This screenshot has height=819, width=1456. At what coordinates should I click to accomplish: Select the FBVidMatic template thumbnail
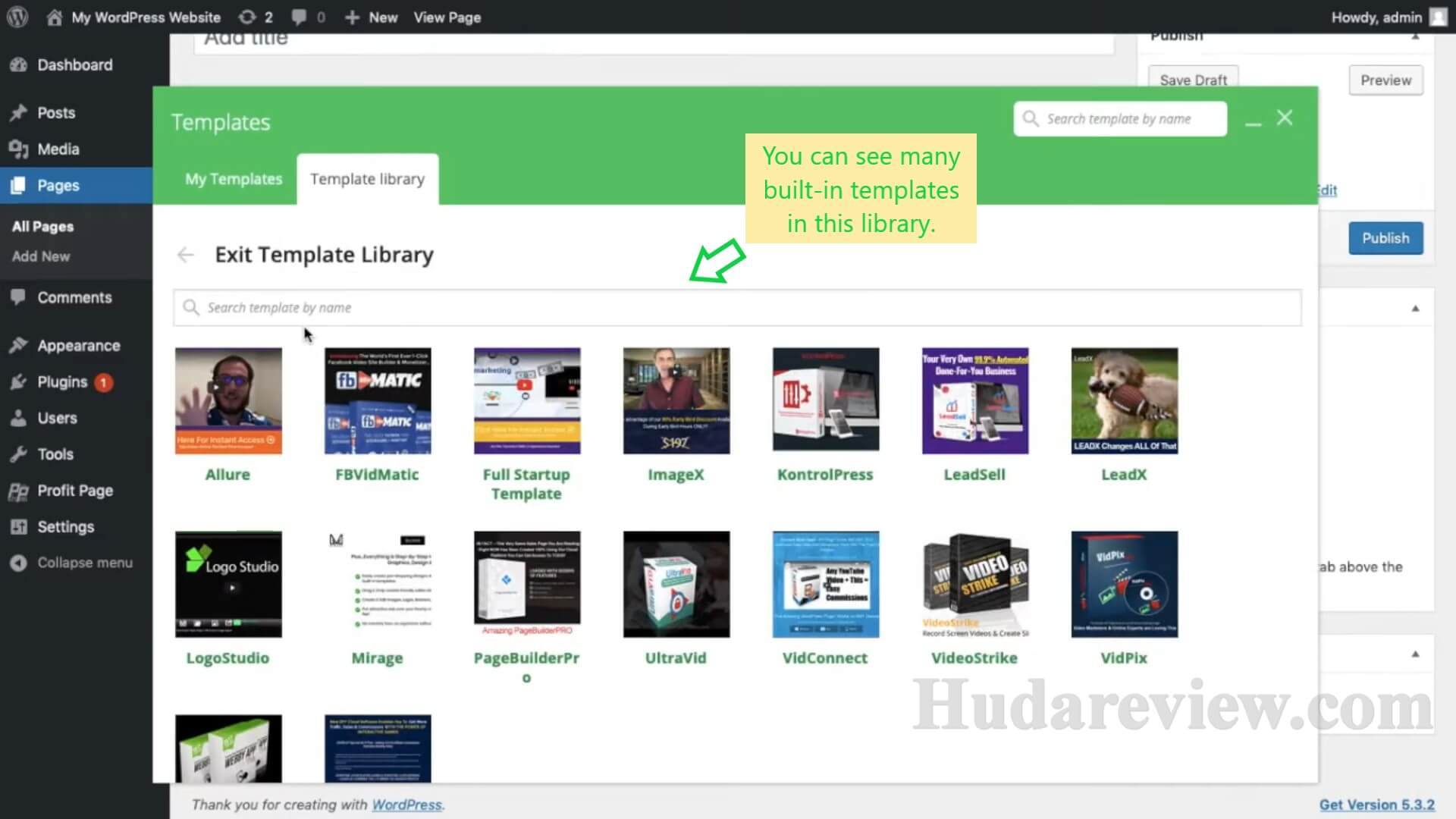pyautogui.click(x=378, y=401)
